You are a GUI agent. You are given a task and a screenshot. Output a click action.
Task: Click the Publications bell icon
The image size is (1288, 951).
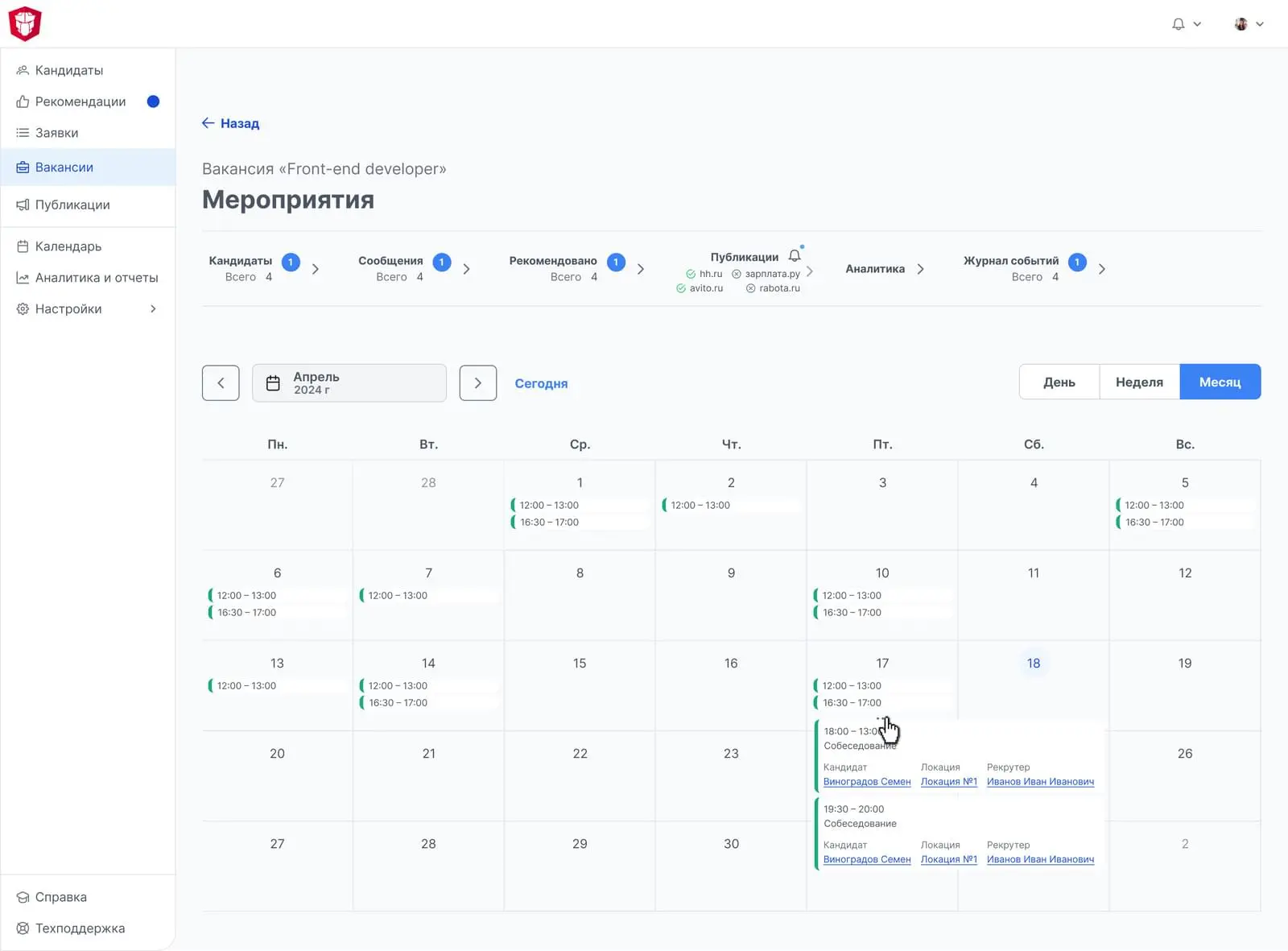[795, 255]
